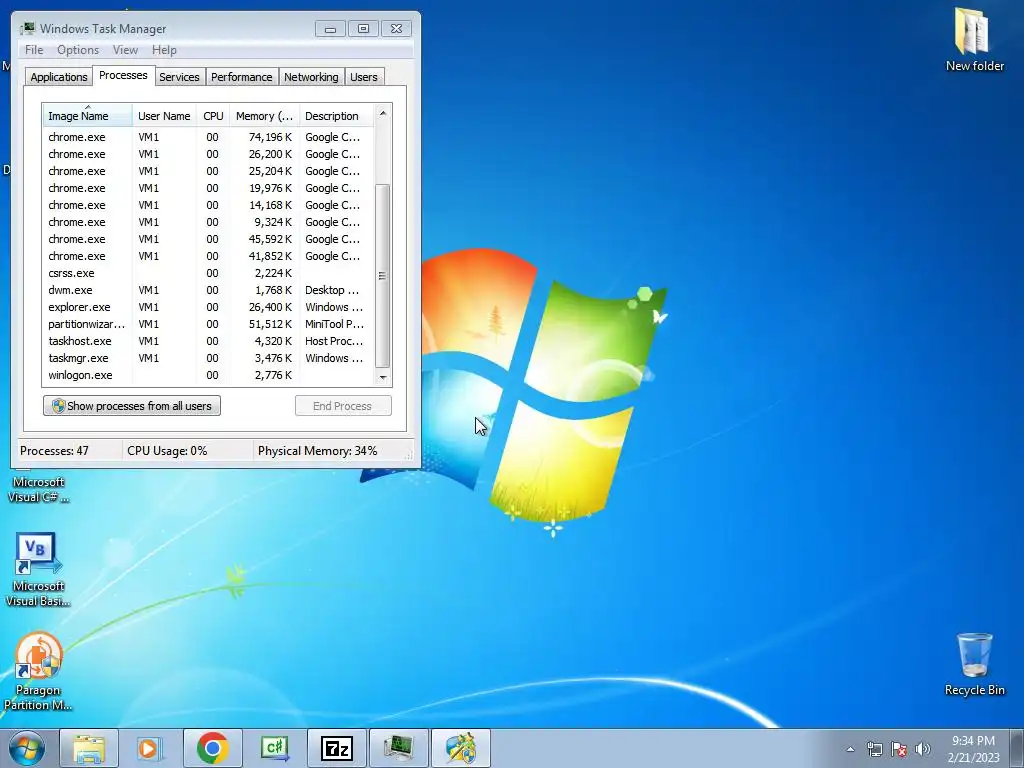Select the taskhost.exe process row
The width and height of the screenshot is (1024, 768).
208,341
